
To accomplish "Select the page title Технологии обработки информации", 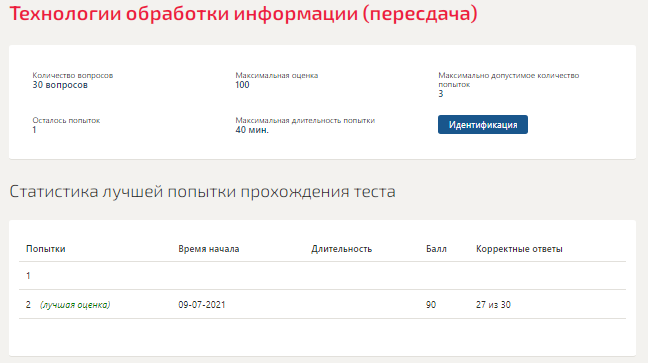I will tap(243, 14).
